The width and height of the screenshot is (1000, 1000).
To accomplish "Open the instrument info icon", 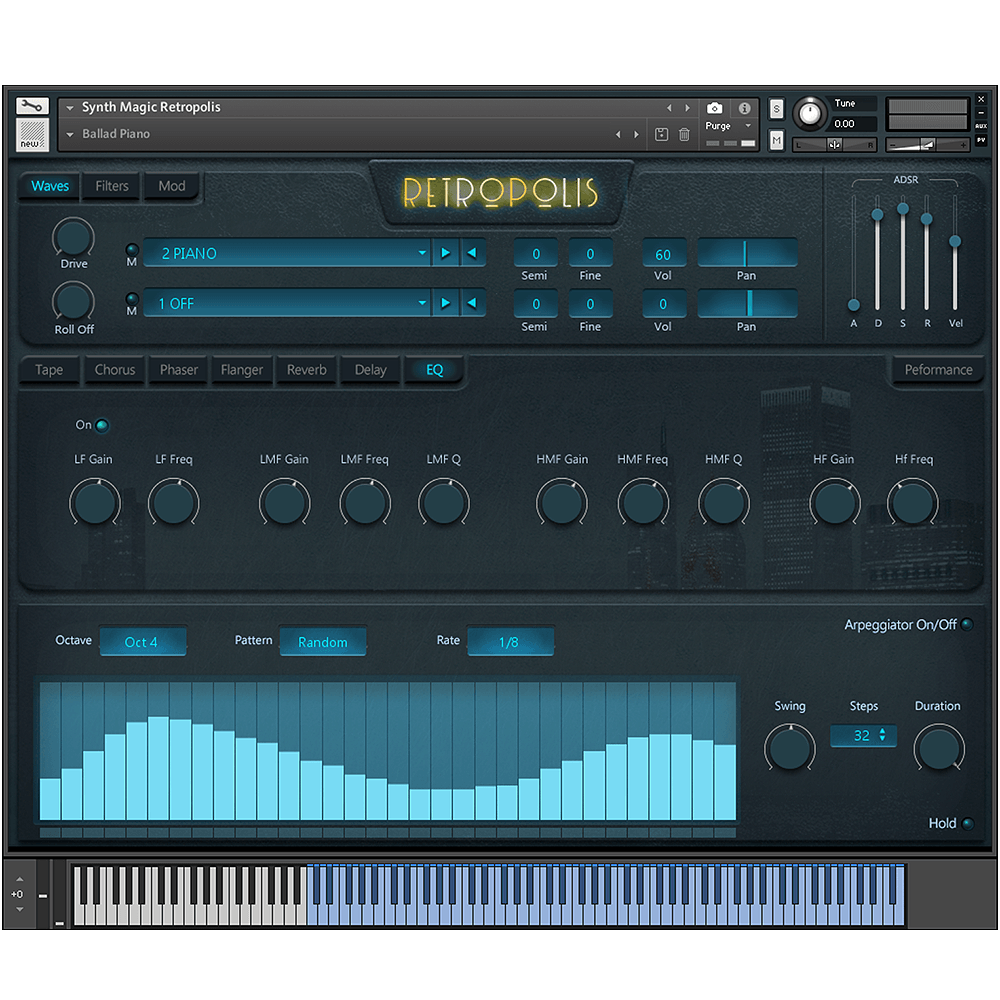I will click(x=744, y=108).
